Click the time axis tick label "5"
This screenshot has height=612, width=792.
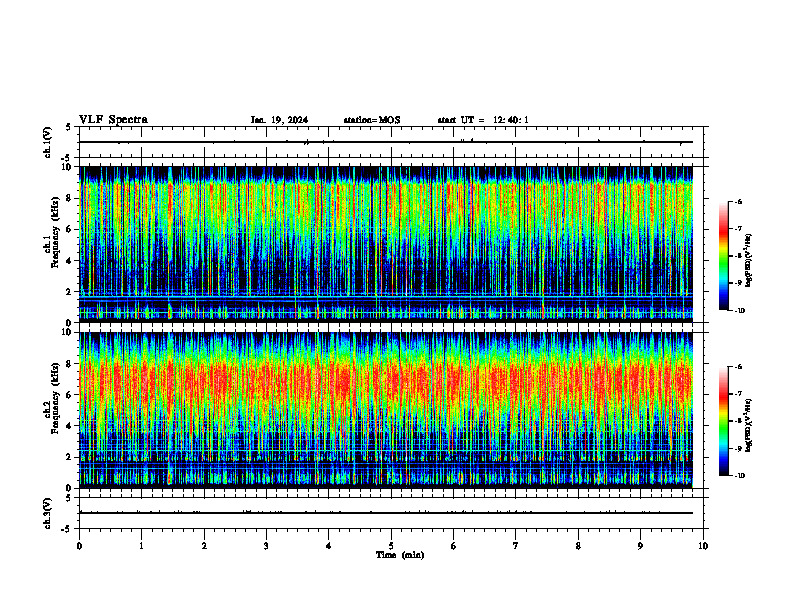(x=391, y=546)
